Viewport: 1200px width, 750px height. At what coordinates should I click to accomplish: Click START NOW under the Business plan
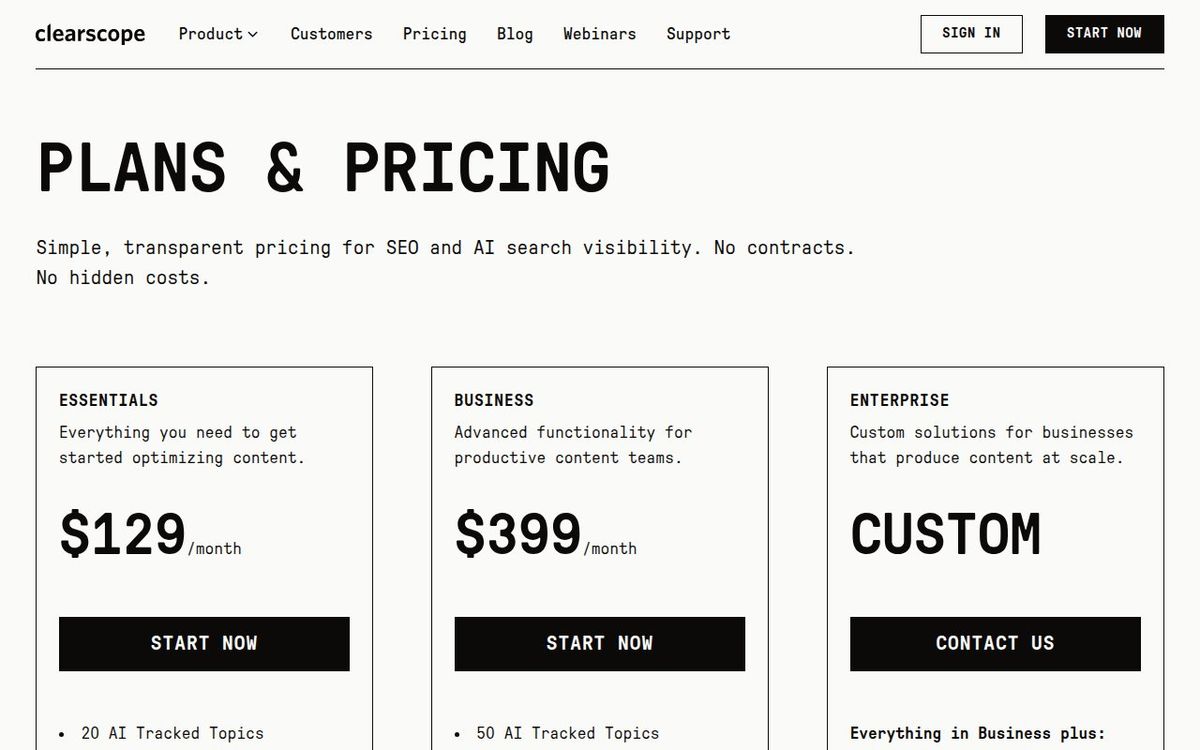600,643
